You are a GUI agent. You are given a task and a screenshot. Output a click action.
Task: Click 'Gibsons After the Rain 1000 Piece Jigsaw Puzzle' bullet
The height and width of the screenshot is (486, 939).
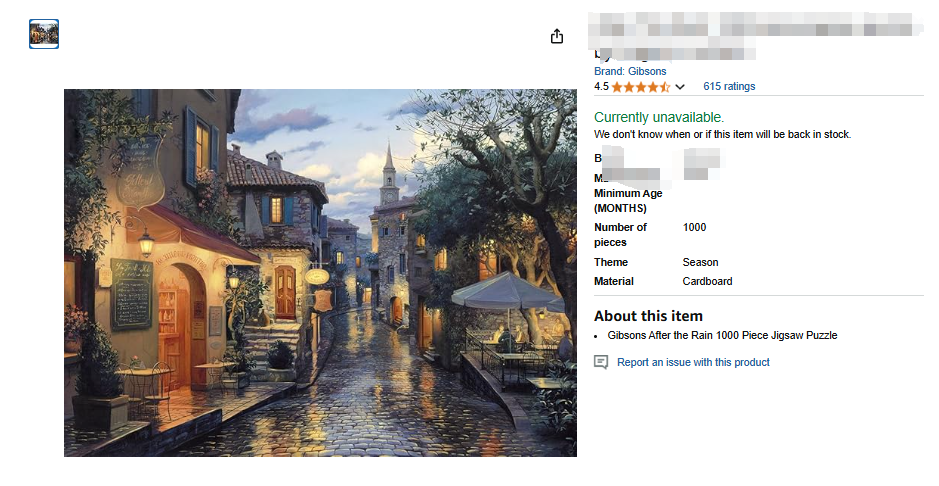[x=722, y=335]
